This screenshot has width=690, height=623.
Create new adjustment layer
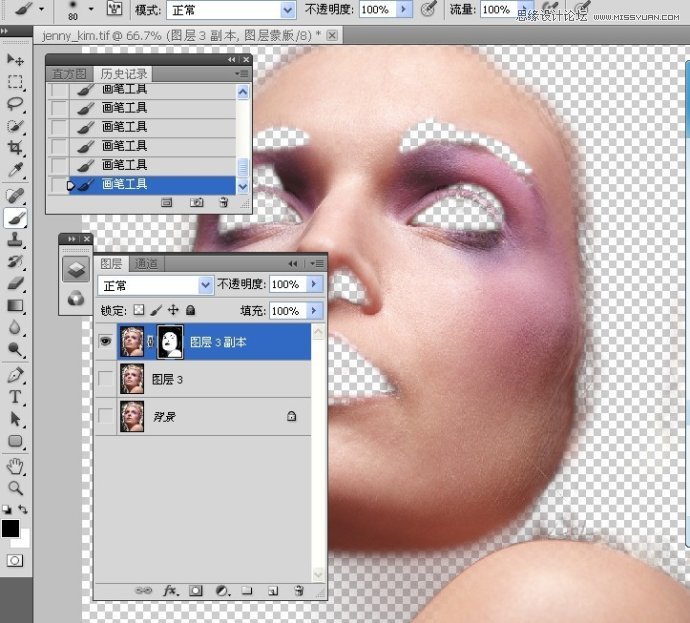(x=222, y=591)
